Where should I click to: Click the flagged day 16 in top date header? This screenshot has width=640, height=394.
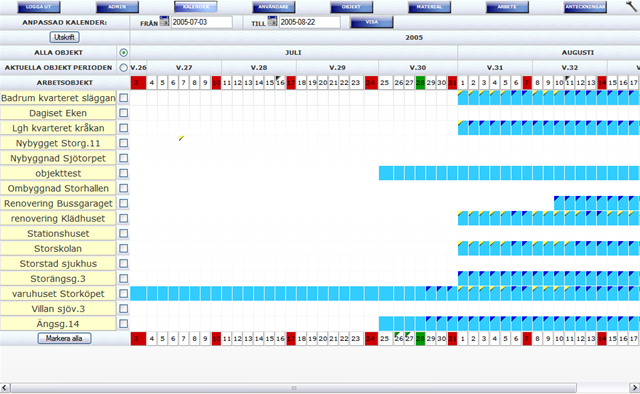pyautogui.click(x=280, y=82)
